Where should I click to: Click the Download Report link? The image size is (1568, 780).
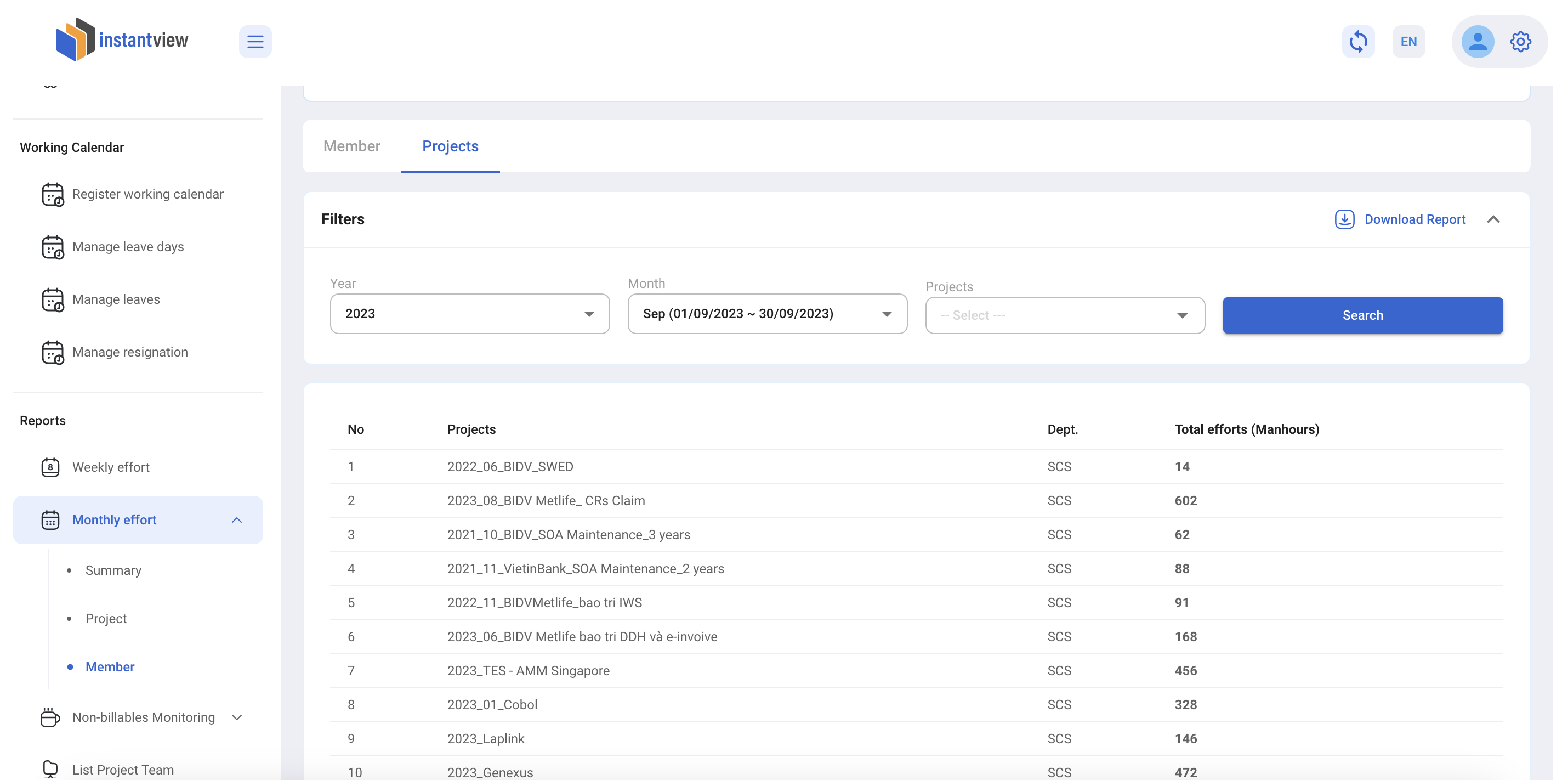pyautogui.click(x=1414, y=219)
